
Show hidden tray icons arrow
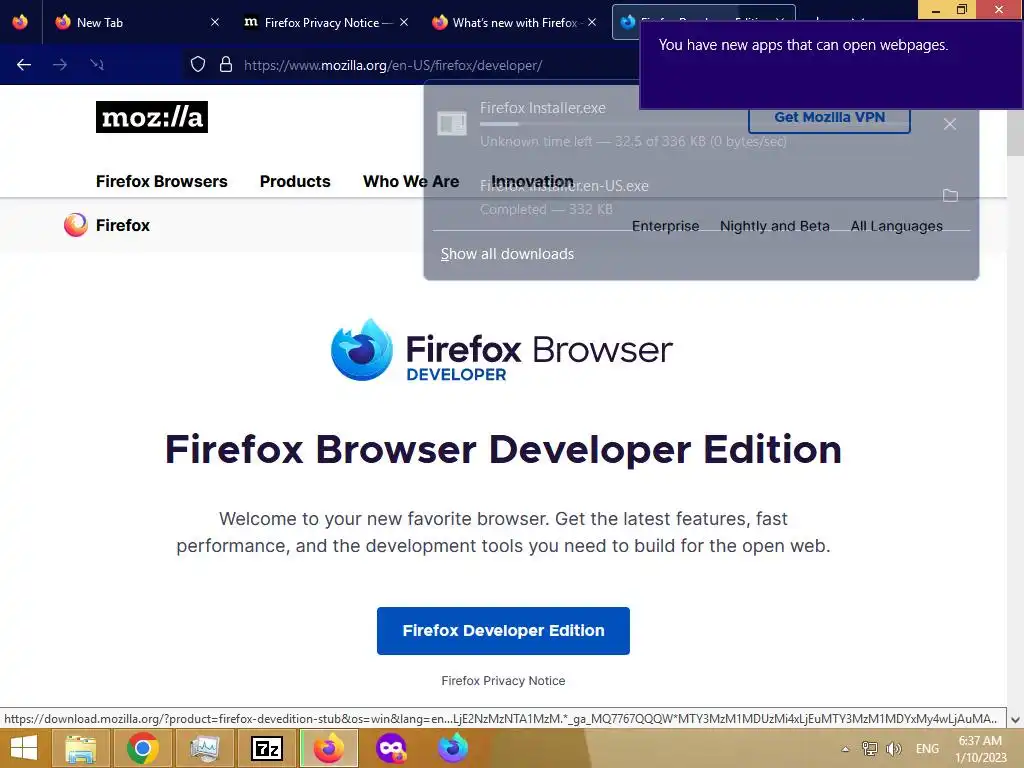(x=845, y=749)
